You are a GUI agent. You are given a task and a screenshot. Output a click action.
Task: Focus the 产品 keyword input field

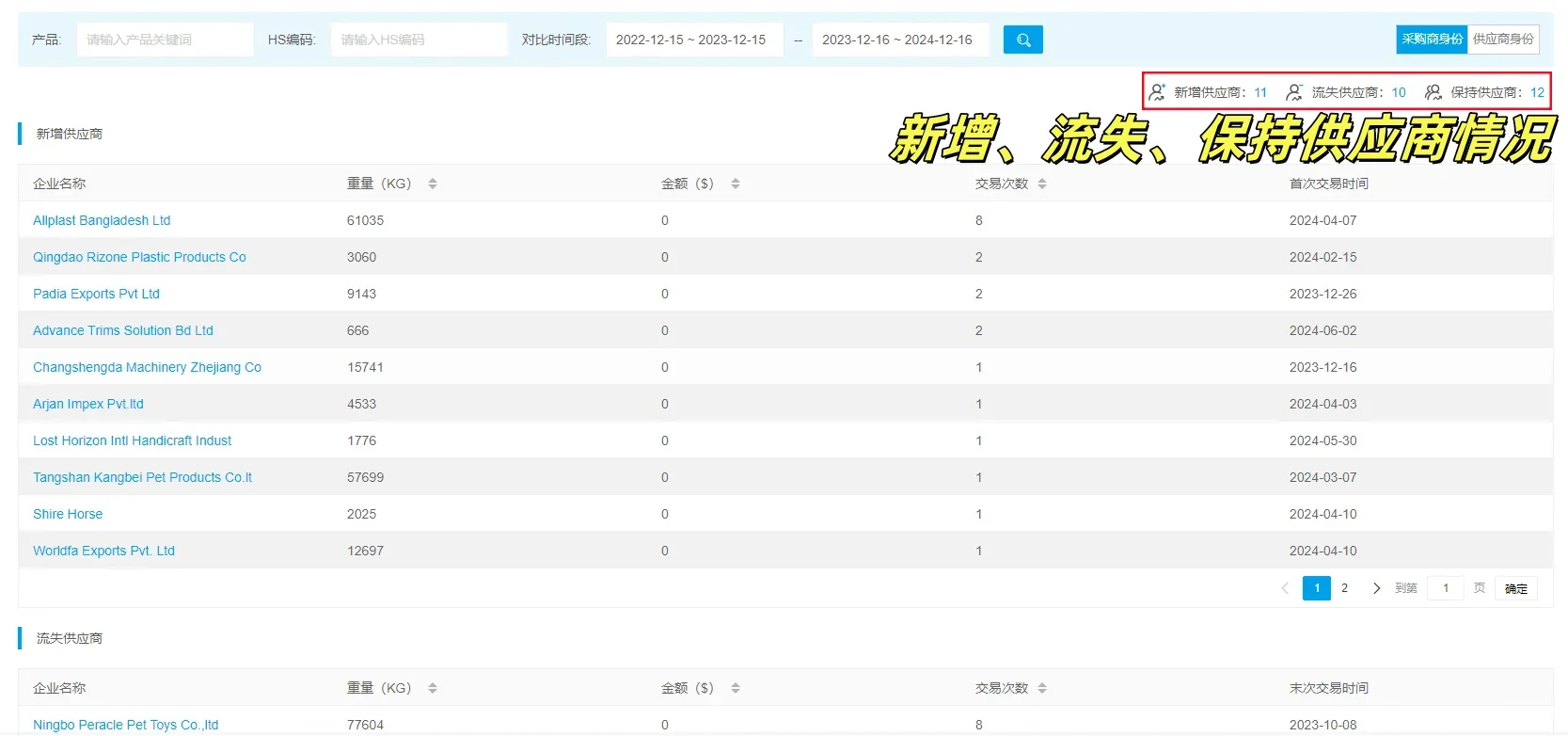pos(165,40)
